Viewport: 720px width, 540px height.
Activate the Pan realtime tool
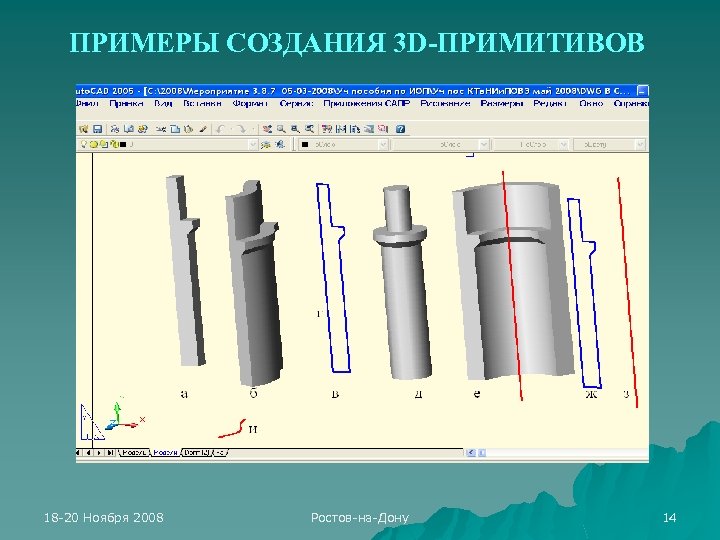(267, 129)
